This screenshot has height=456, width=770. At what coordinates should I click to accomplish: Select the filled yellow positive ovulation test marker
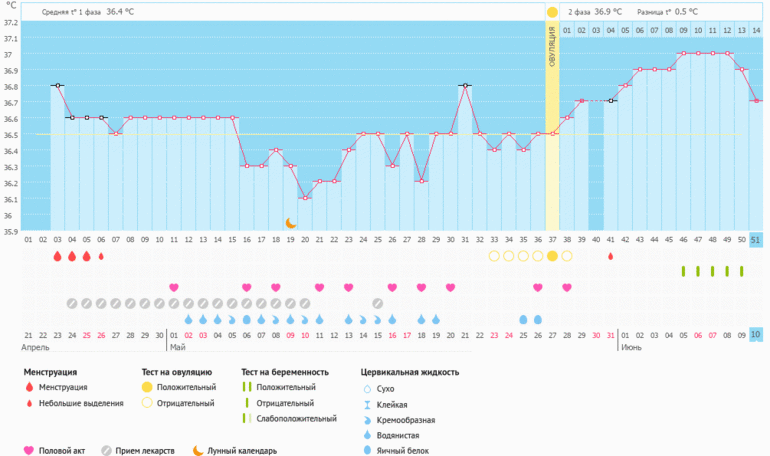coord(552,256)
